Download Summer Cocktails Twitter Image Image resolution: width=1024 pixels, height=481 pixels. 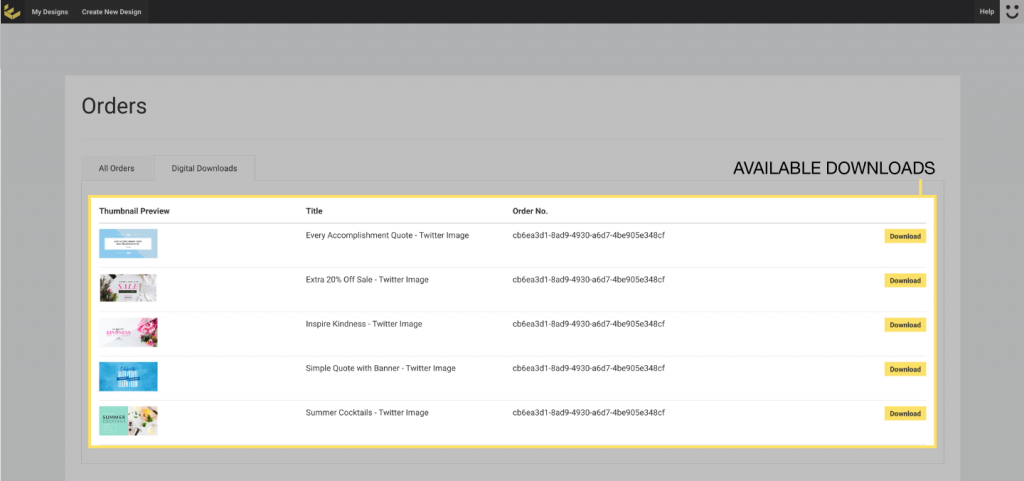(905, 413)
